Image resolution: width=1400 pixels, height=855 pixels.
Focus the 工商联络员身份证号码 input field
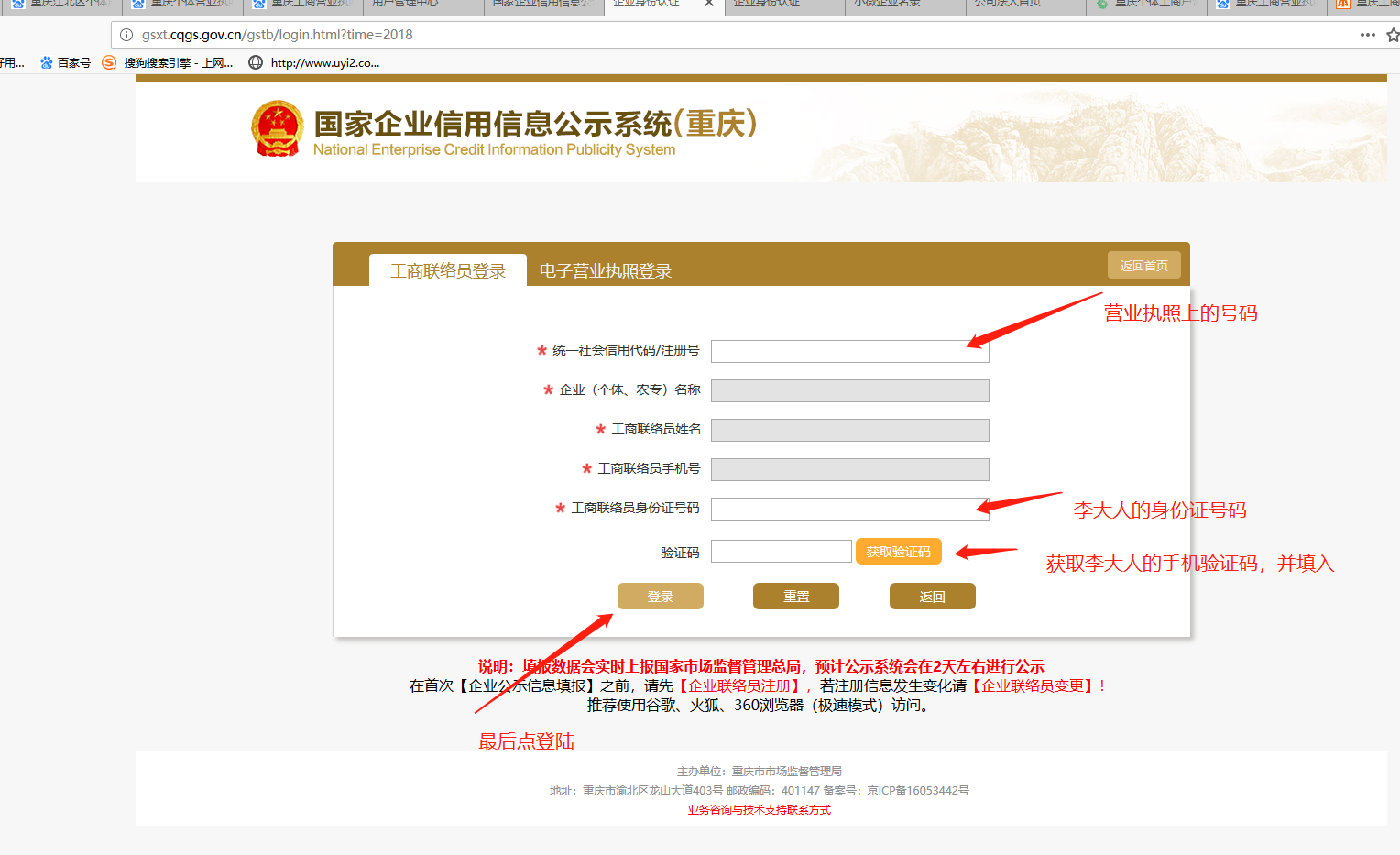849,509
